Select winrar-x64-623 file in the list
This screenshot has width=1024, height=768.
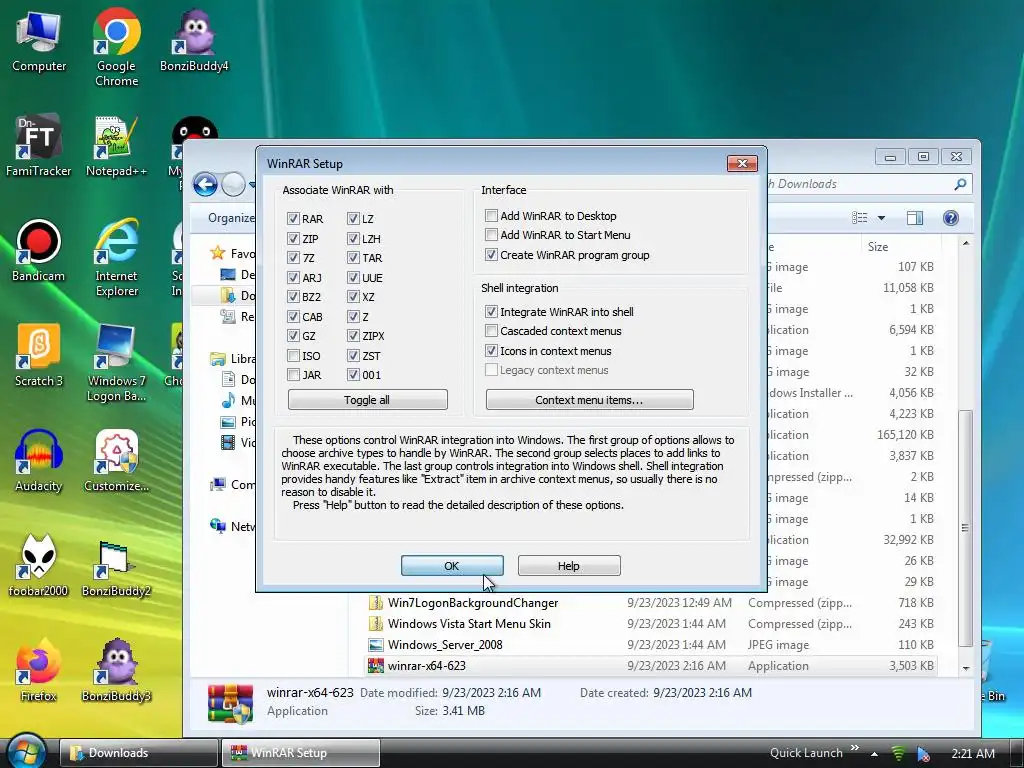pos(651,665)
